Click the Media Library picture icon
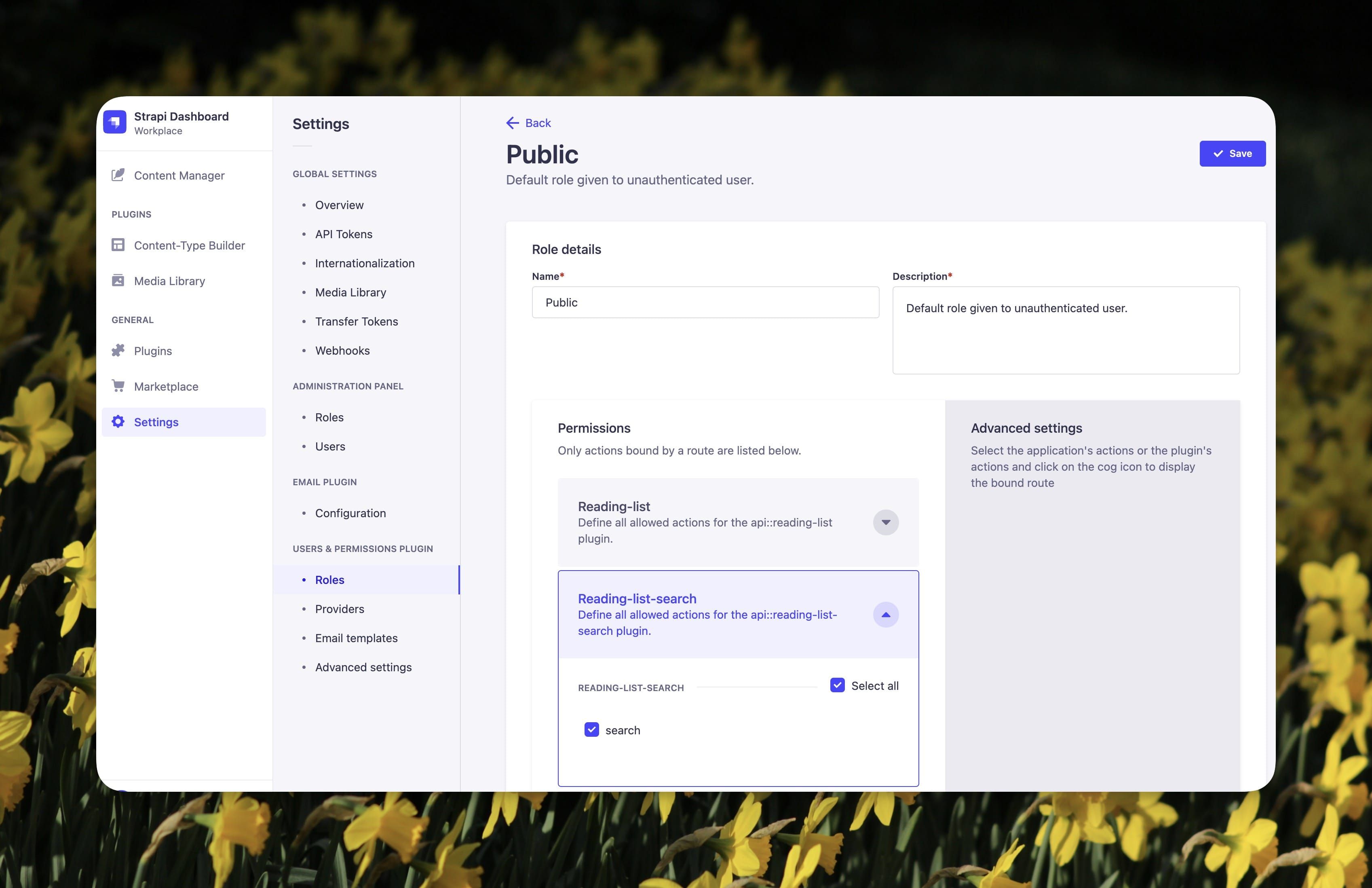Image resolution: width=1372 pixels, height=888 pixels. click(118, 281)
